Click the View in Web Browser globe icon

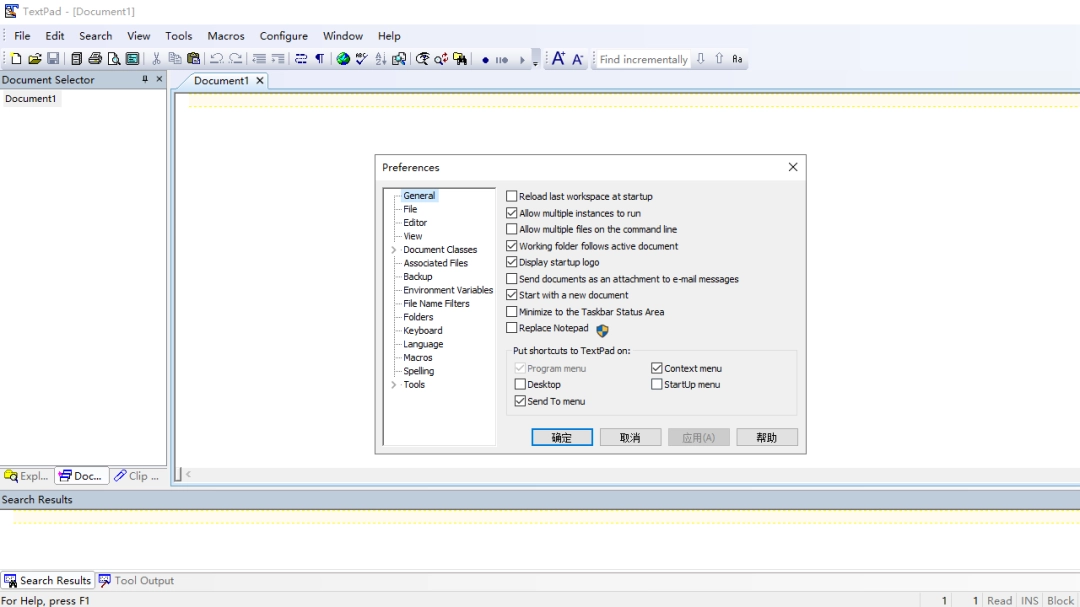click(343, 59)
